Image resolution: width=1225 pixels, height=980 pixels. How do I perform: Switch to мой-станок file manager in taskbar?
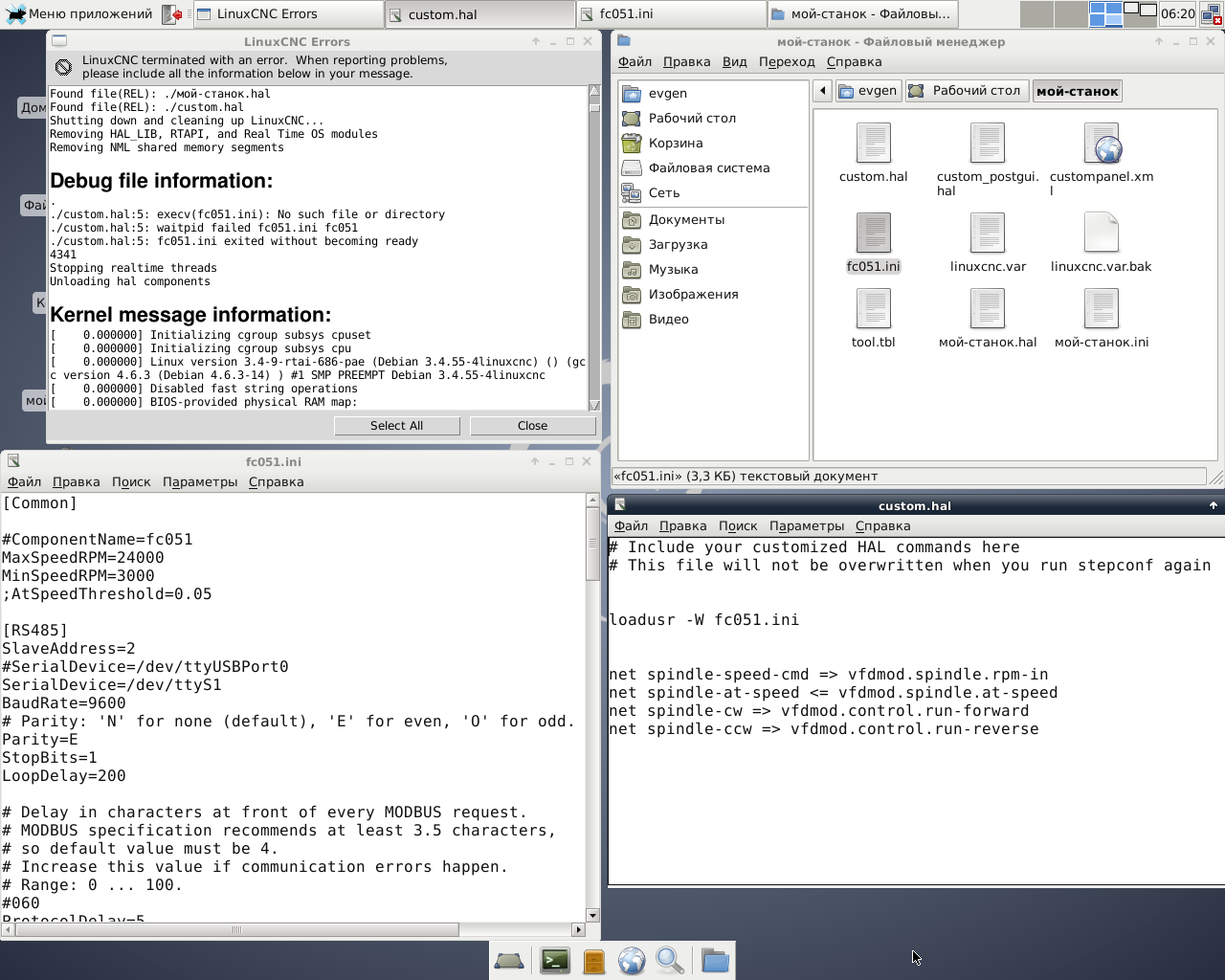(861, 14)
